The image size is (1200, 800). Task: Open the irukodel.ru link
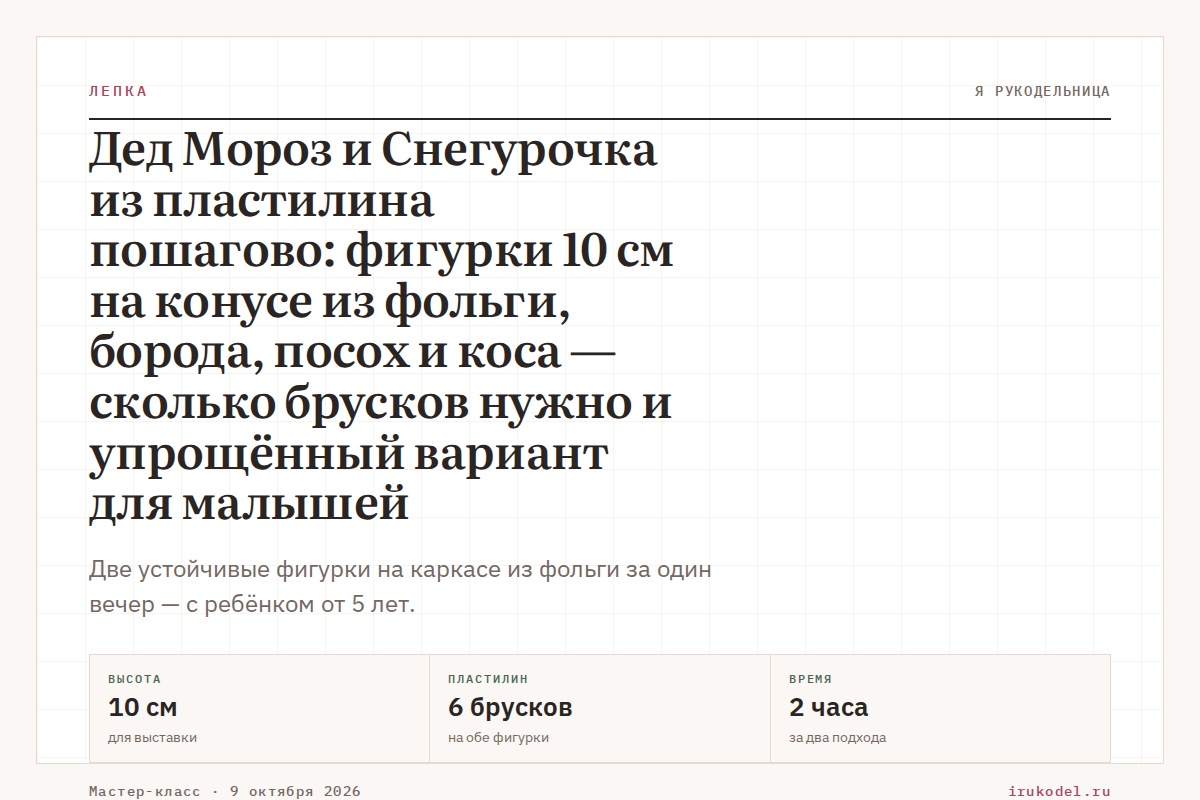click(x=1059, y=791)
